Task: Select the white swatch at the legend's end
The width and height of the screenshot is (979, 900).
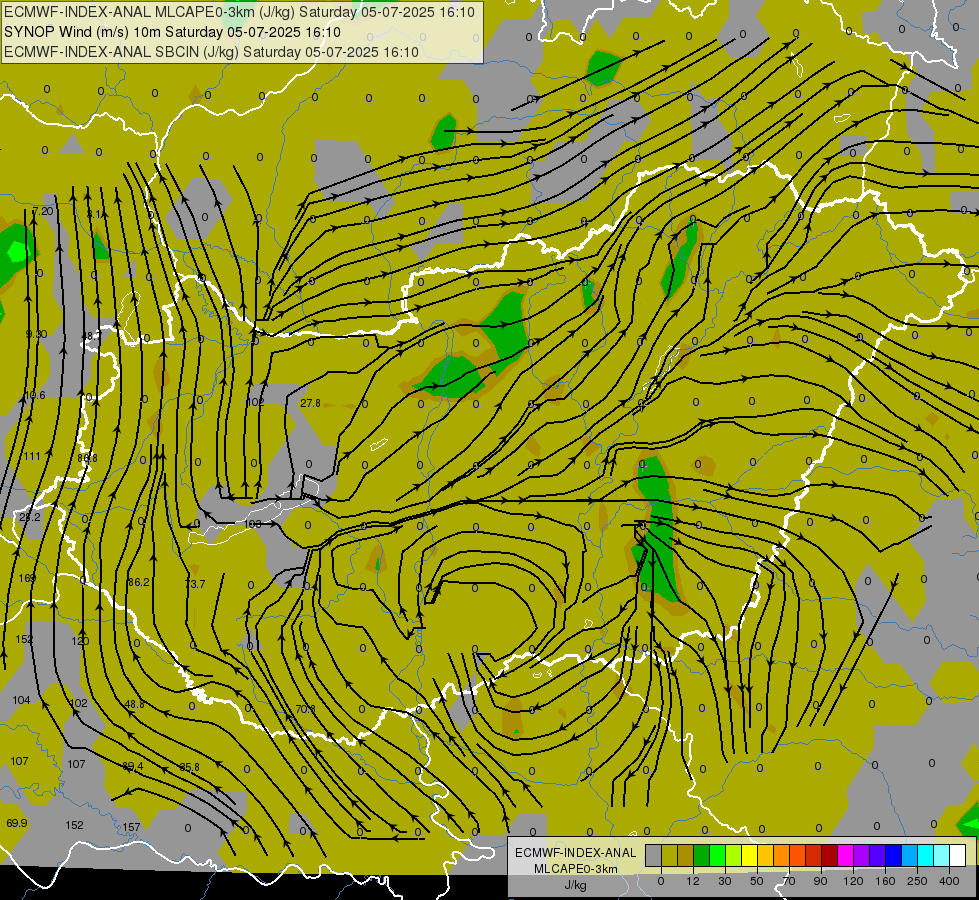Action: tap(958, 855)
